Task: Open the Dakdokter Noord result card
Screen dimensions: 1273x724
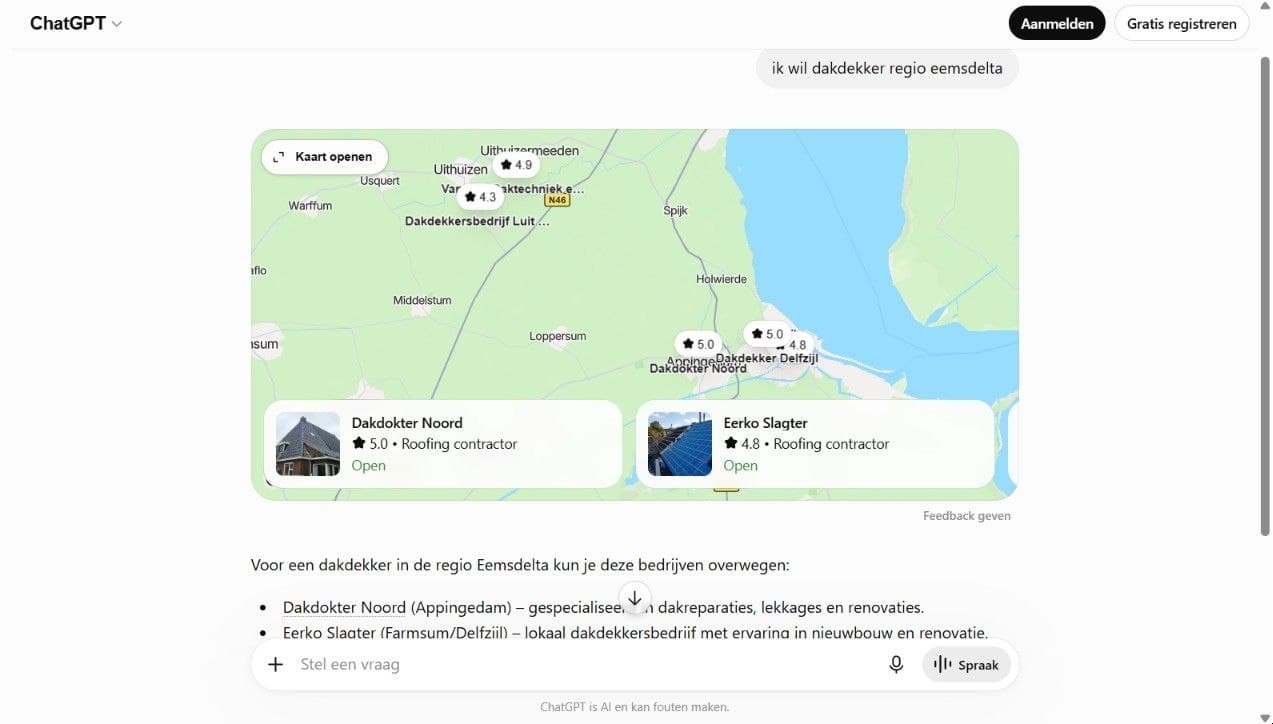Action: (443, 444)
